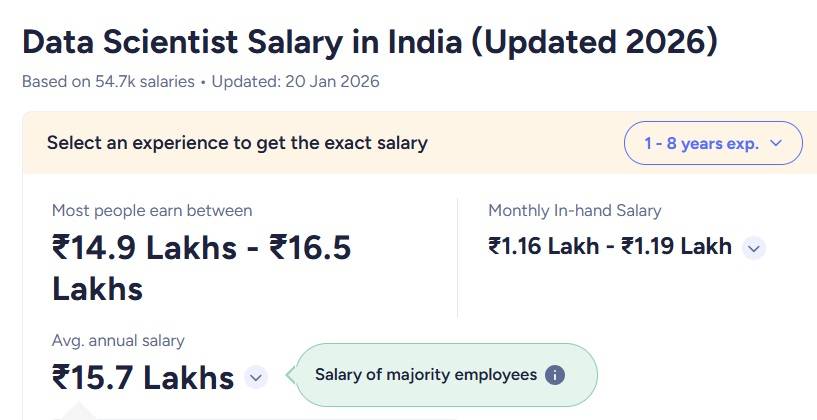The image size is (817, 420).
Task: Click the ₹1.16 Lakh - ₹1.19 Lakh value
Action: tap(610, 246)
